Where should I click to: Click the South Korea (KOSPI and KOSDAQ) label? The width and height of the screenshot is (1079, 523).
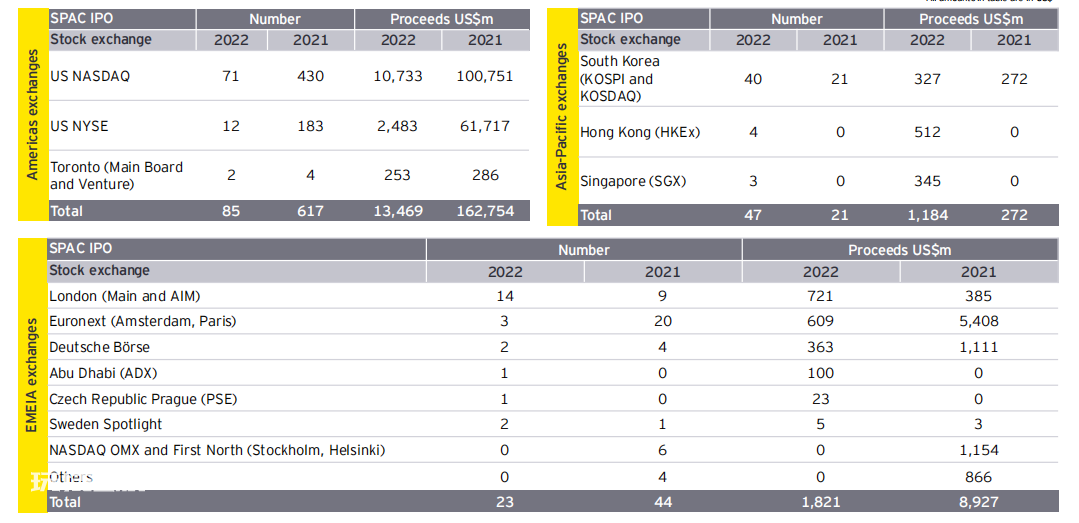[620, 79]
